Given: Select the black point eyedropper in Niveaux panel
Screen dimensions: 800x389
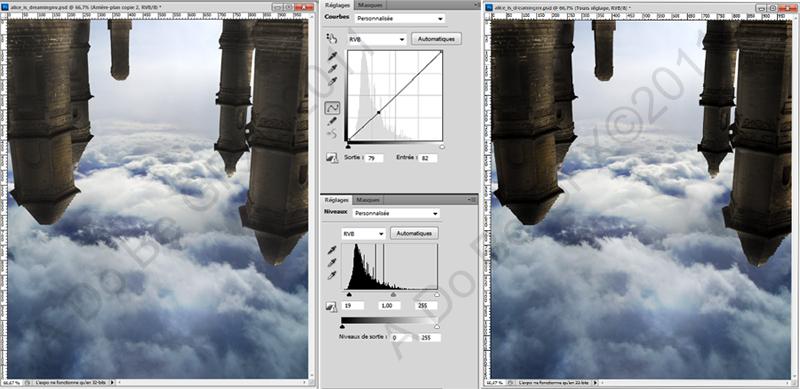Looking at the screenshot, I should (x=332, y=250).
